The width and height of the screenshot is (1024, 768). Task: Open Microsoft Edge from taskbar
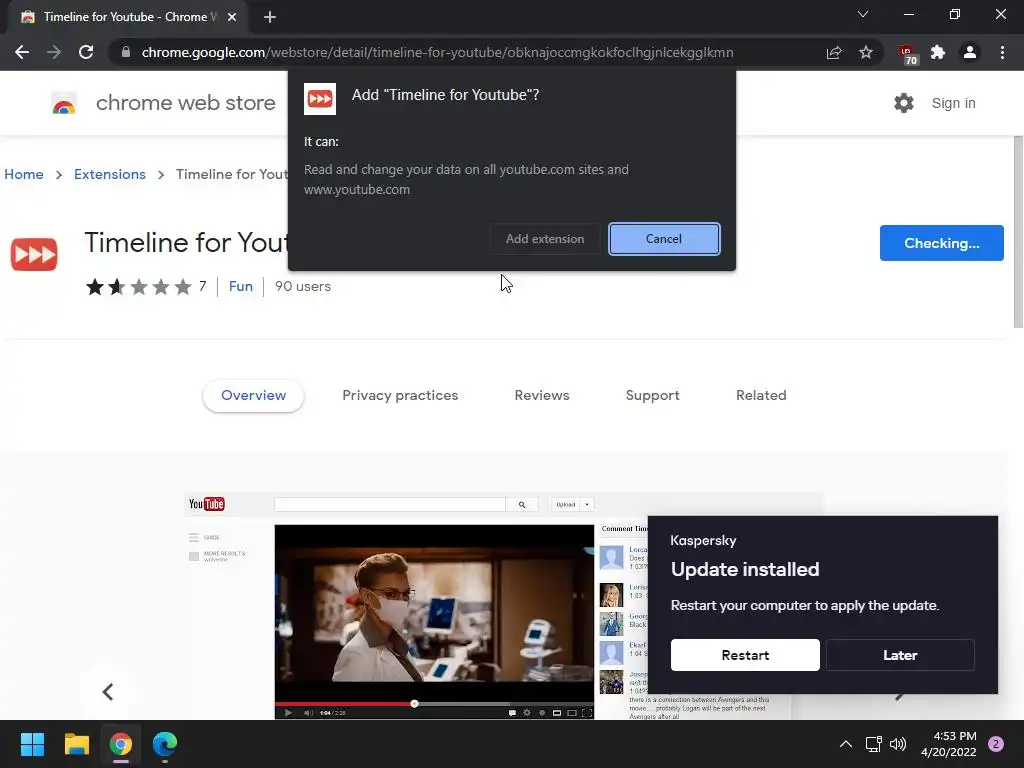click(165, 744)
